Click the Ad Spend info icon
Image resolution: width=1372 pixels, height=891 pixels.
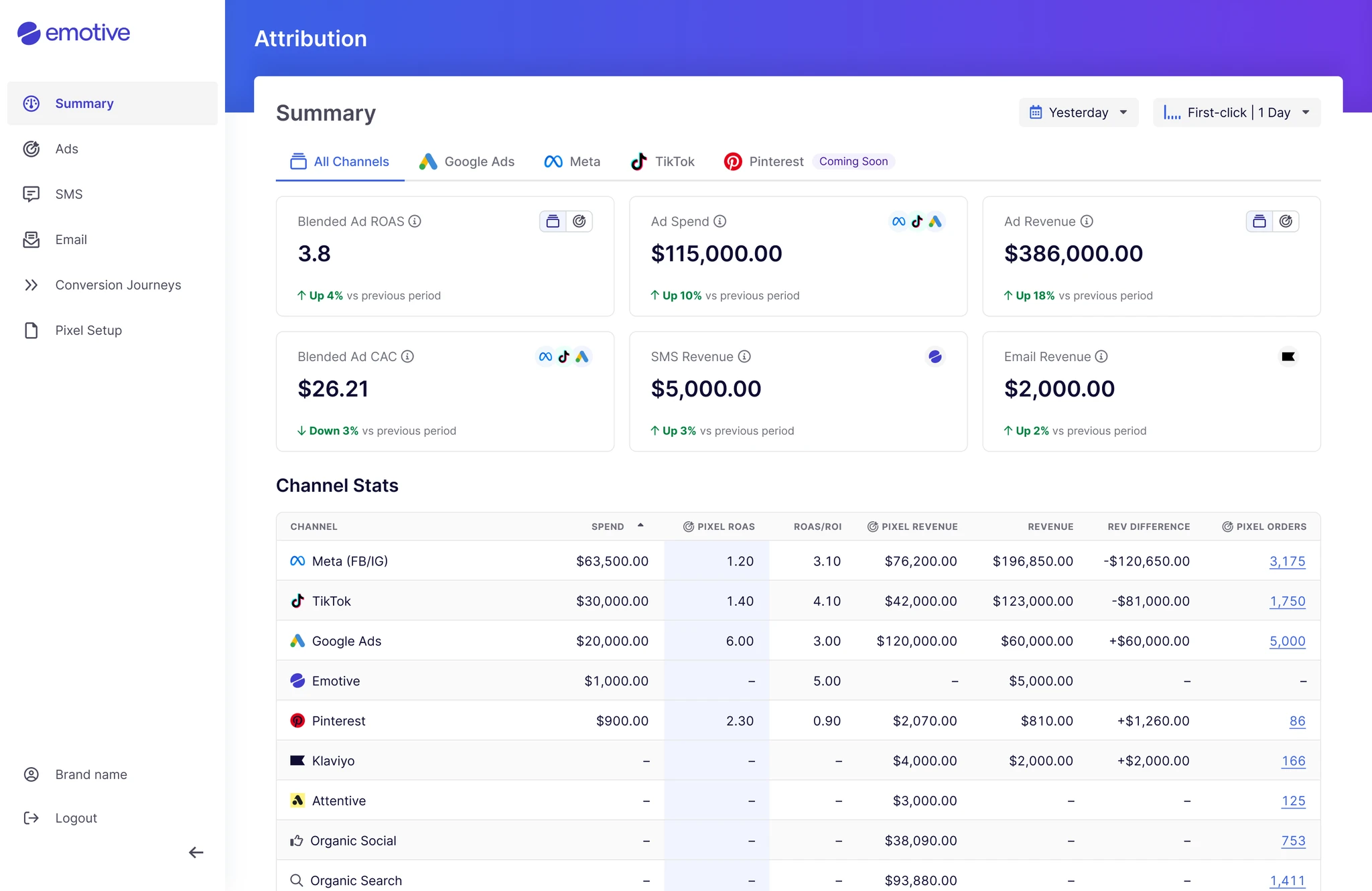[720, 222]
